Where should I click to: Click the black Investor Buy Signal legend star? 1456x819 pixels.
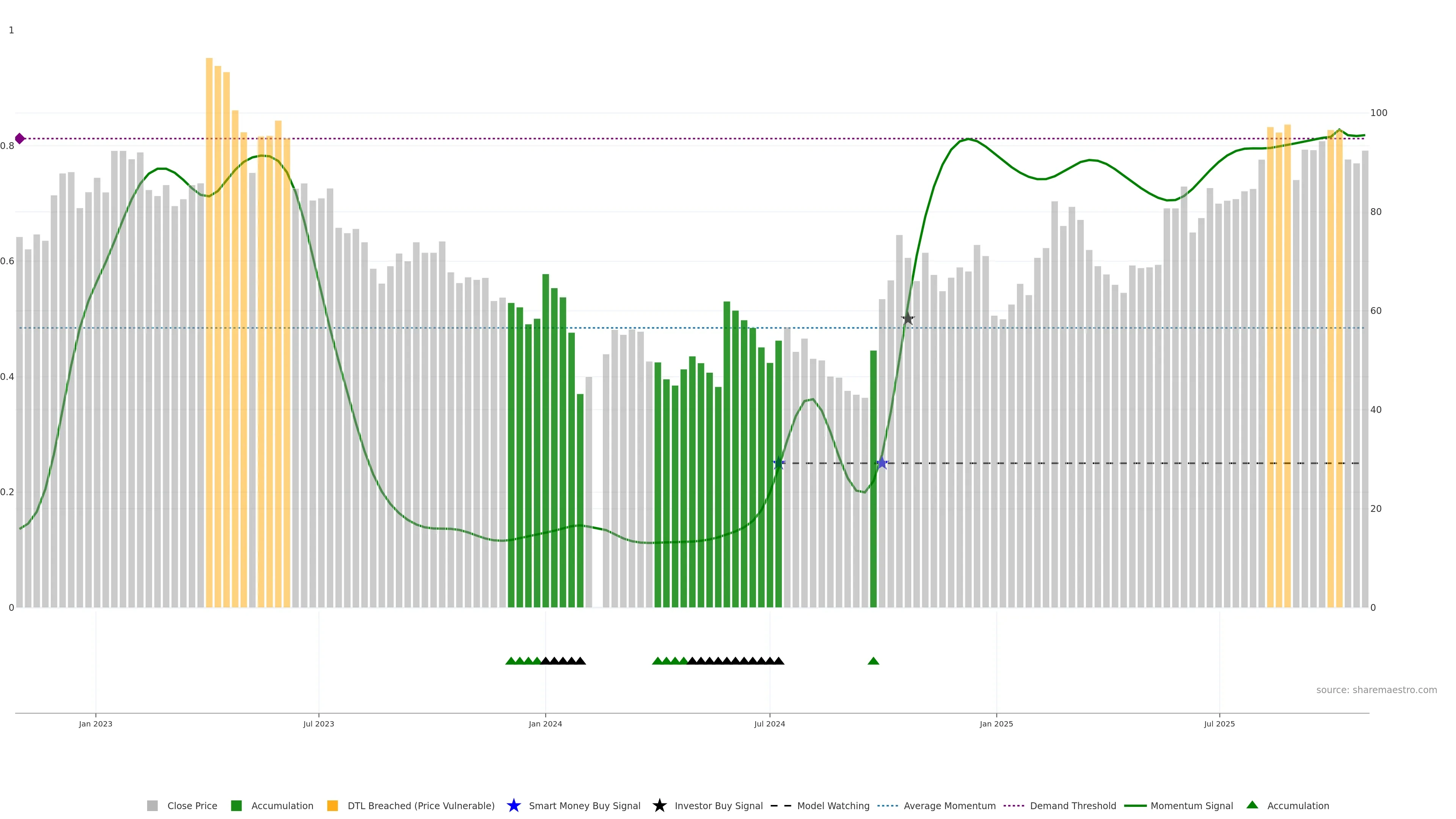coord(659,805)
